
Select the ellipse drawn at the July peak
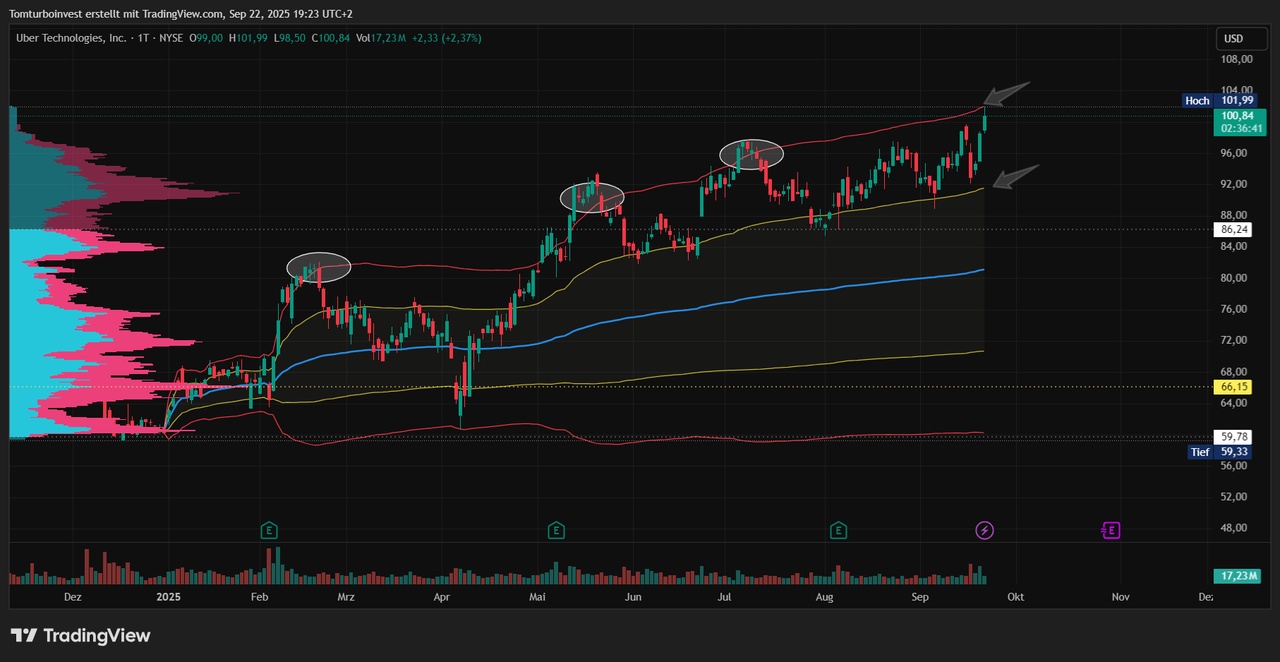coord(751,153)
